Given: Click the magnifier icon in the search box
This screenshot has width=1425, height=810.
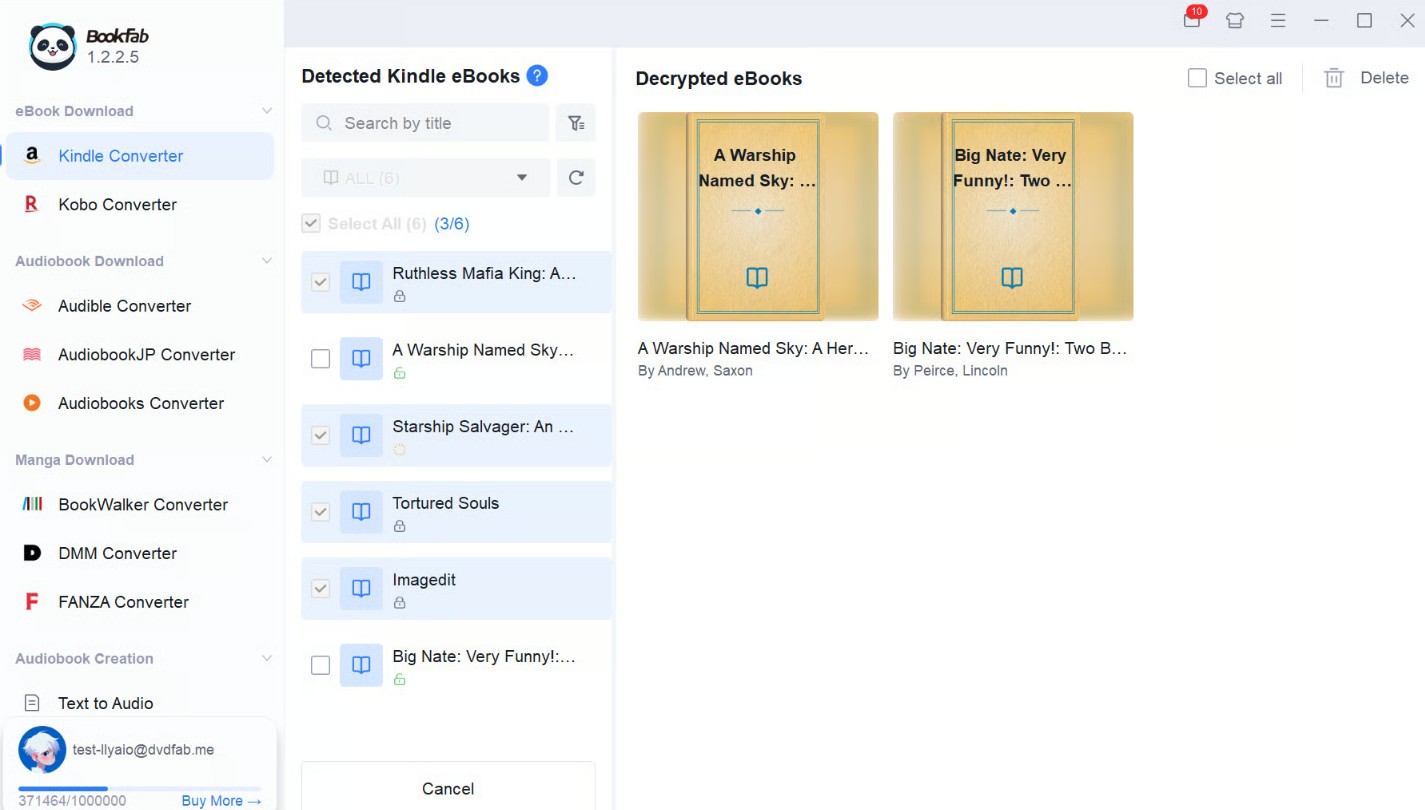Looking at the screenshot, I should (324, 123).
